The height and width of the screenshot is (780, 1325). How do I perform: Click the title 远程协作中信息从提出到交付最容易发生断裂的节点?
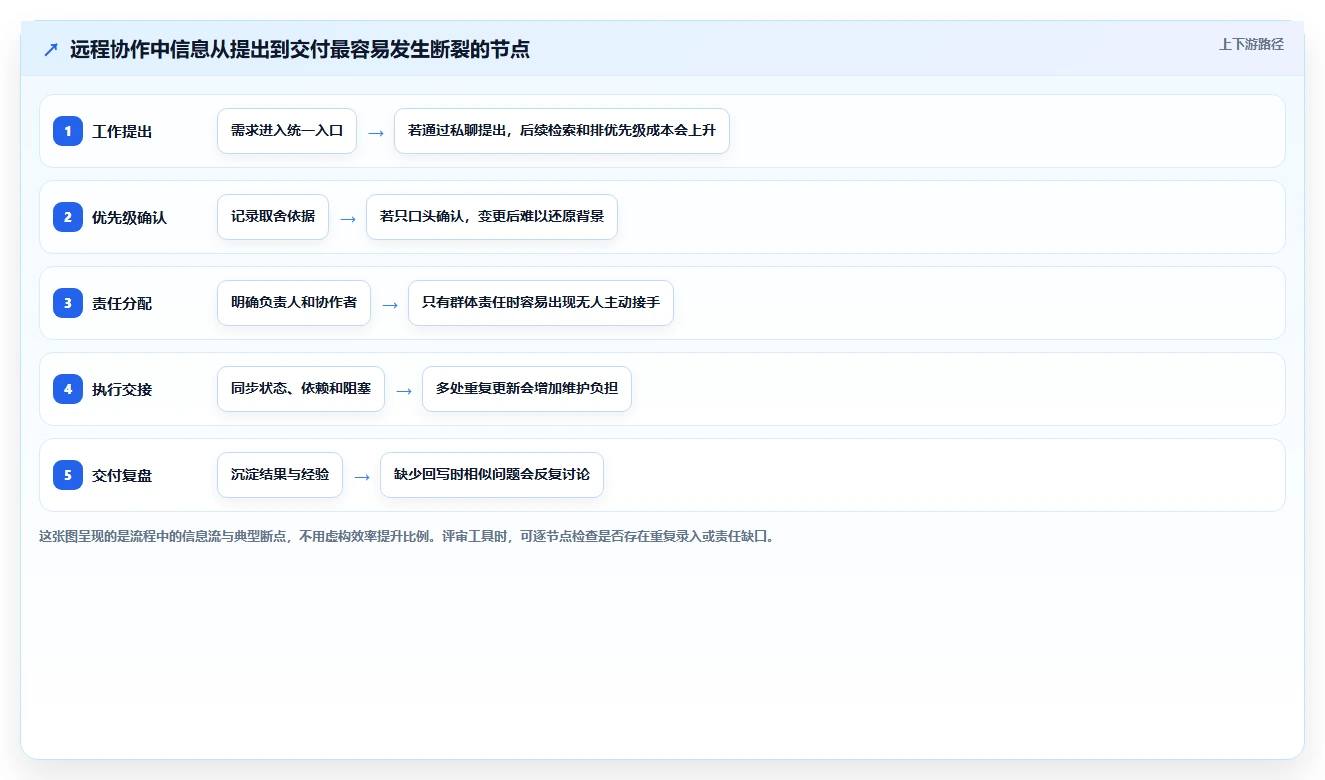[x=300, y=49]
